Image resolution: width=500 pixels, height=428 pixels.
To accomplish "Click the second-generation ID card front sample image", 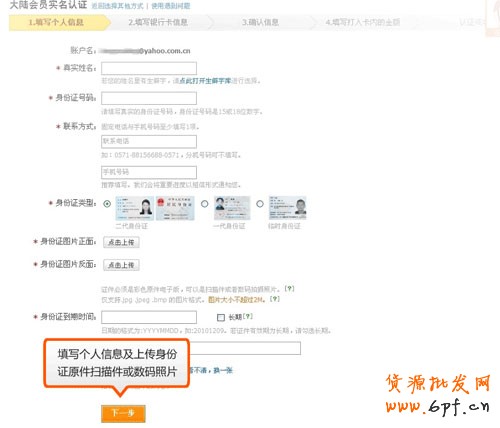I will [x=135, y=208].
